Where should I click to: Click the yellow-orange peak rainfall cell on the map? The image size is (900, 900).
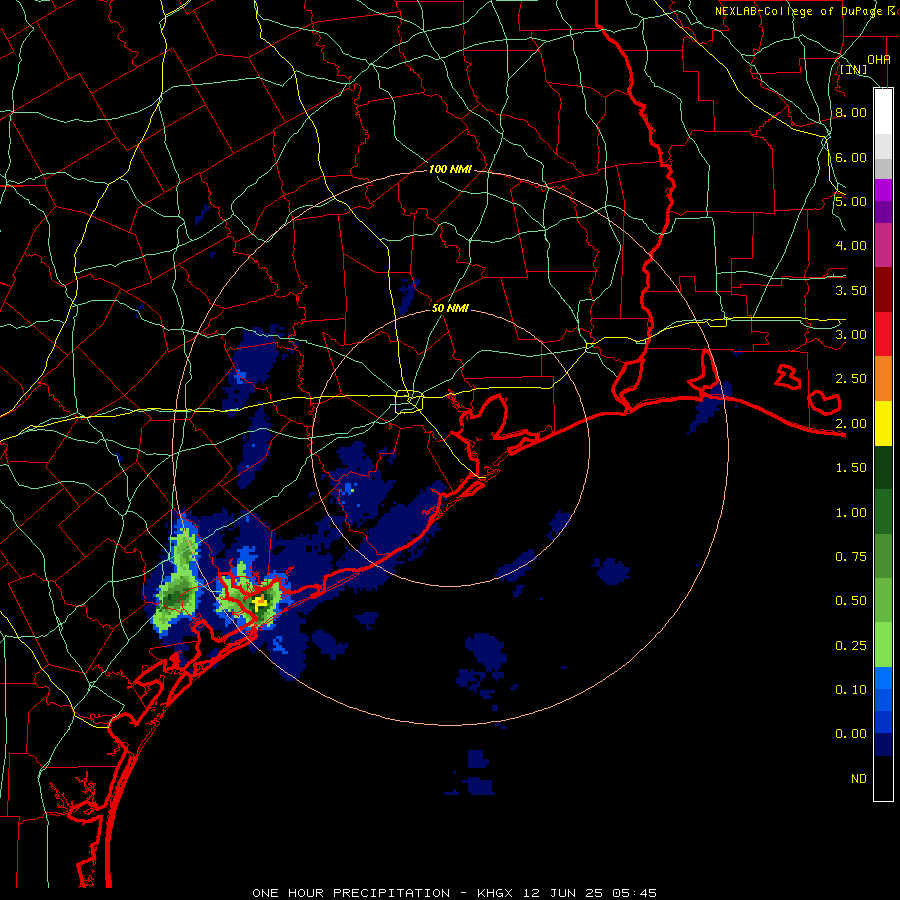point(260,602)
